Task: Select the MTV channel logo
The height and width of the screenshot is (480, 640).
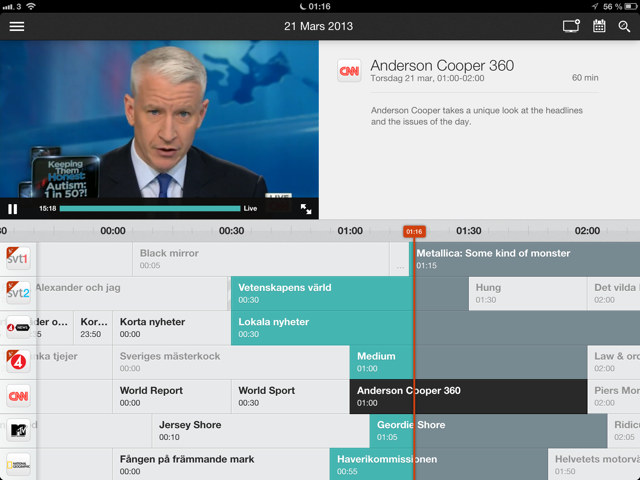Action: tap(18, 430)
